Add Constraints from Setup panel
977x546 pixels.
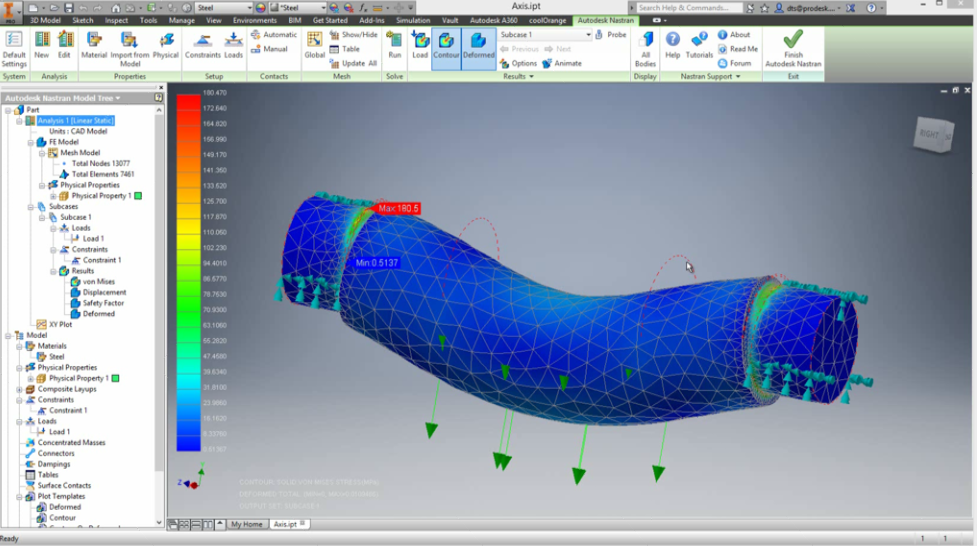click(203, 45)
